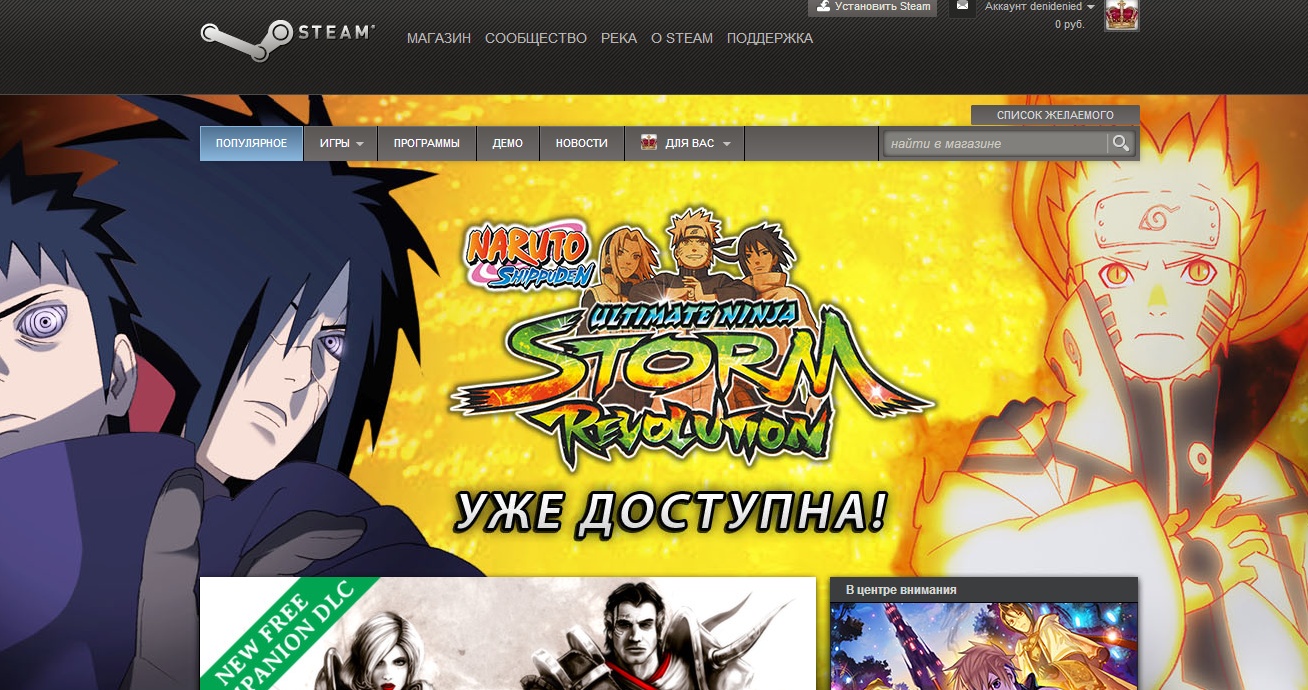Open the ПОДДЕРЖКА menu

click(x=770, y=38)
